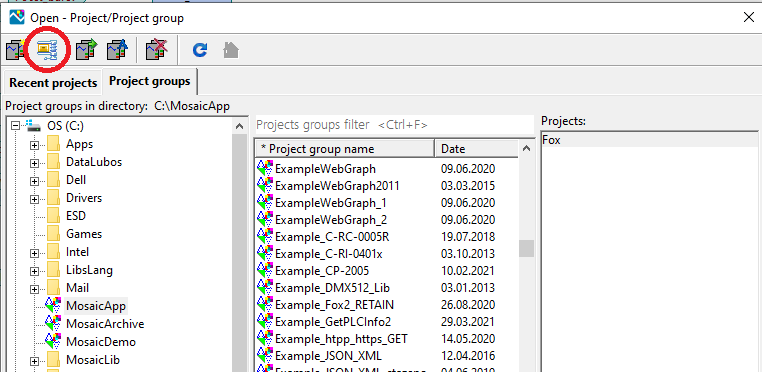
Task: Click the ESD folder icon
Action: point(53,215)
